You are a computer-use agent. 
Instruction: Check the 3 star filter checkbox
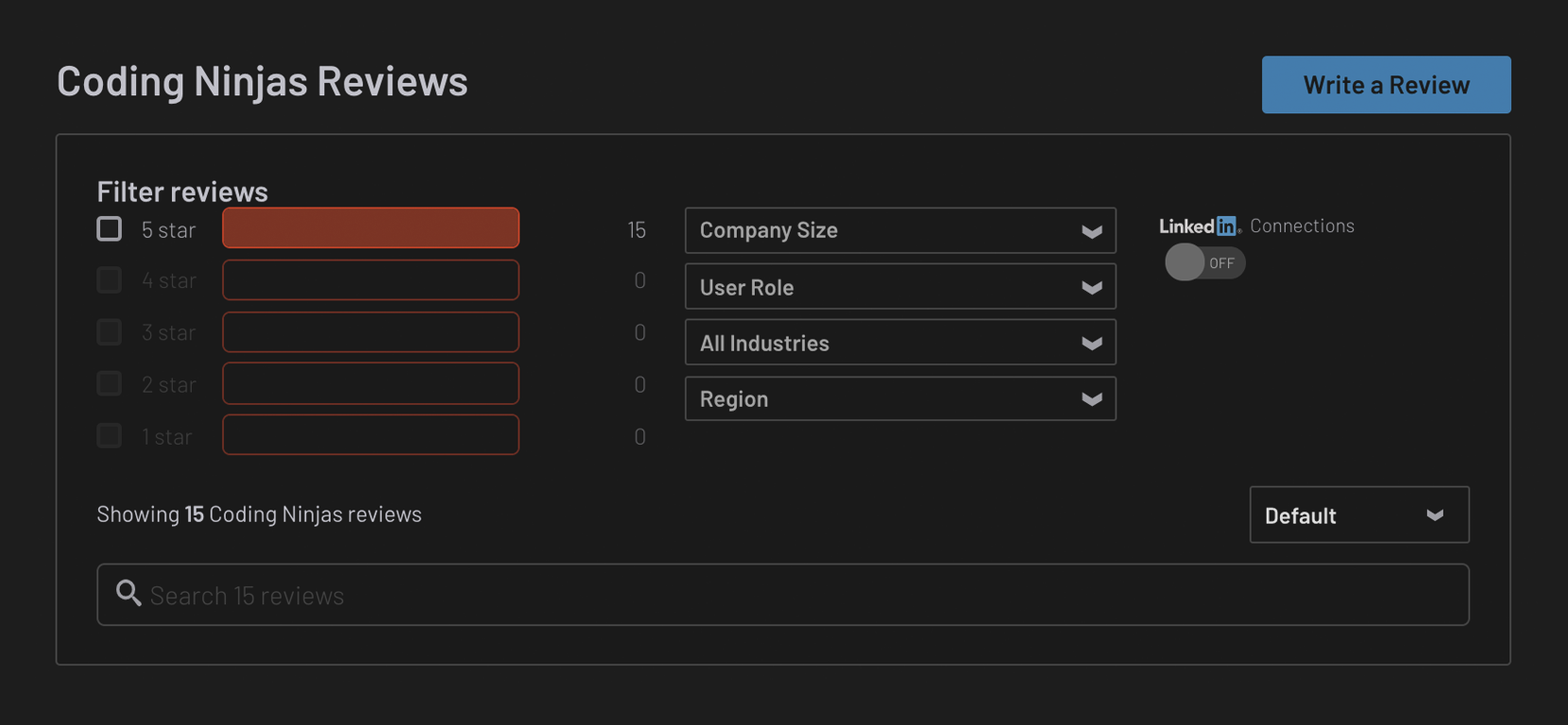[x=110, y=332]
